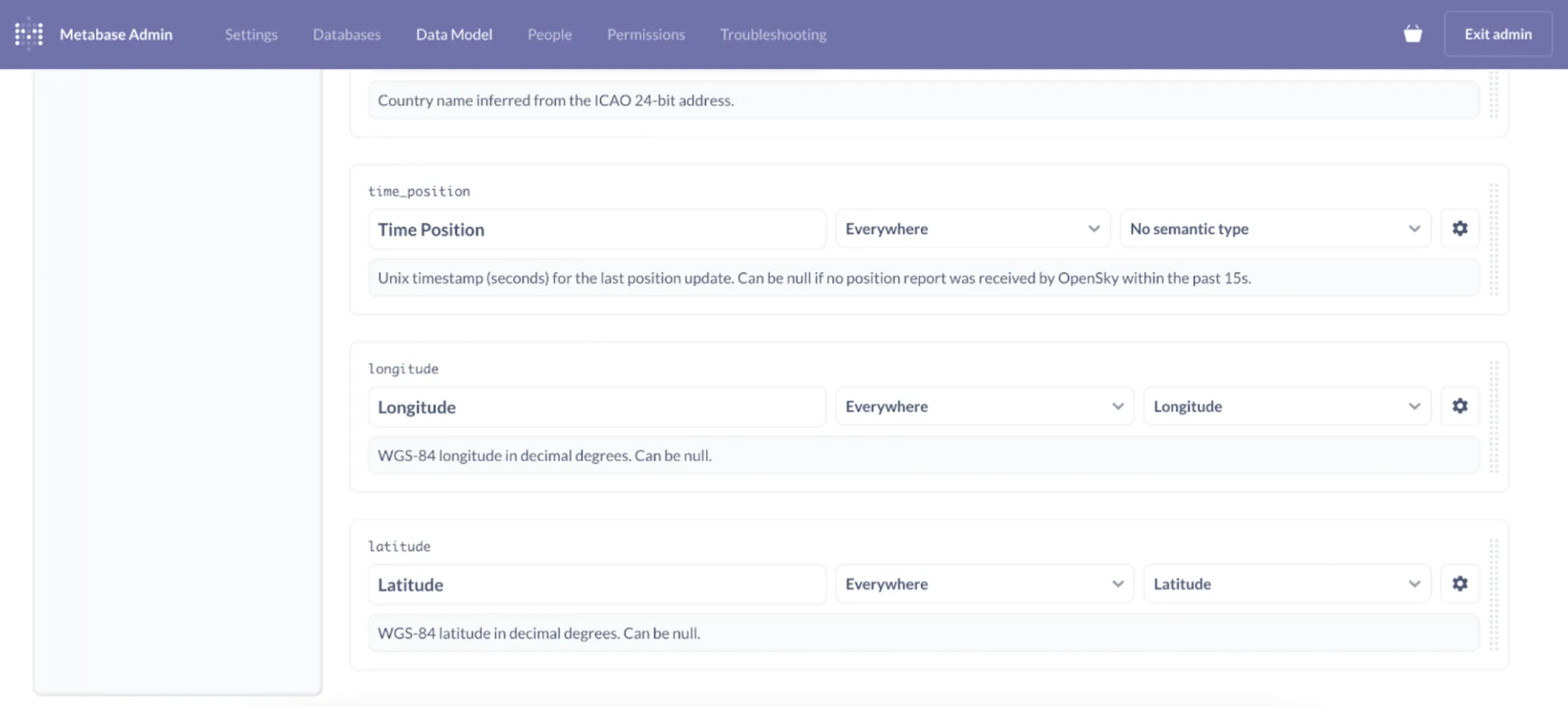Open field settings gear for Time Position
The height and width of the screenshot is (707, 1568).
click(1459, 228)
